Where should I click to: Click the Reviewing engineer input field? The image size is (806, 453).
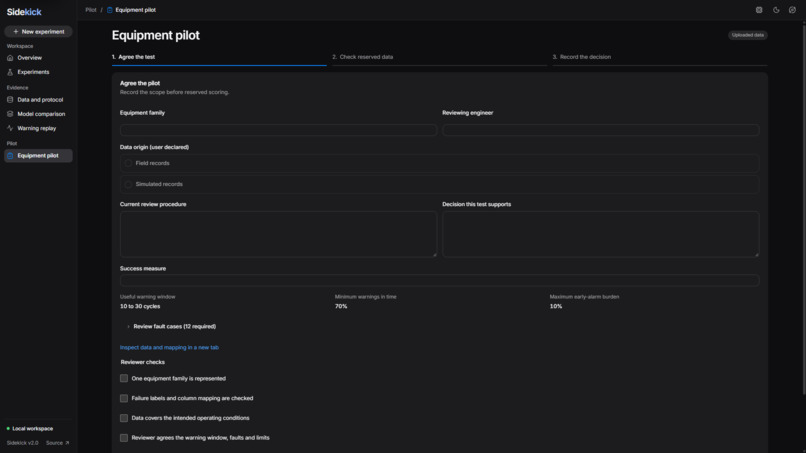click(601, 130)
